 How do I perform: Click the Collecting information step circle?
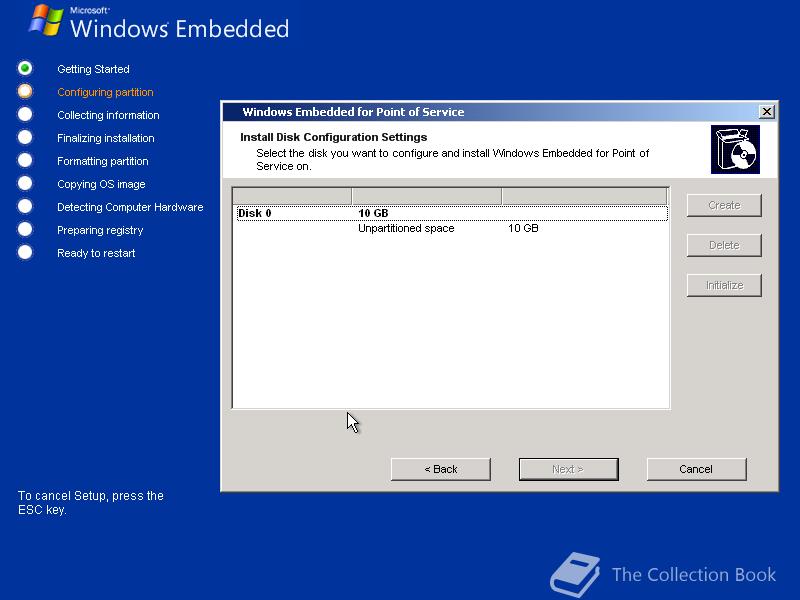[x=25, y=114]
